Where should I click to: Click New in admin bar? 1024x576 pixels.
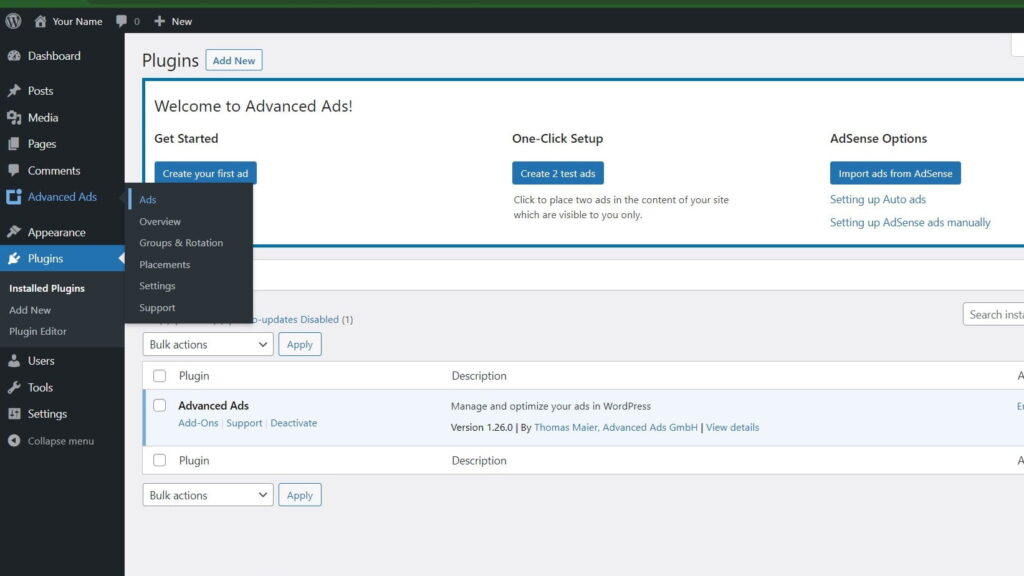point(182,22)
